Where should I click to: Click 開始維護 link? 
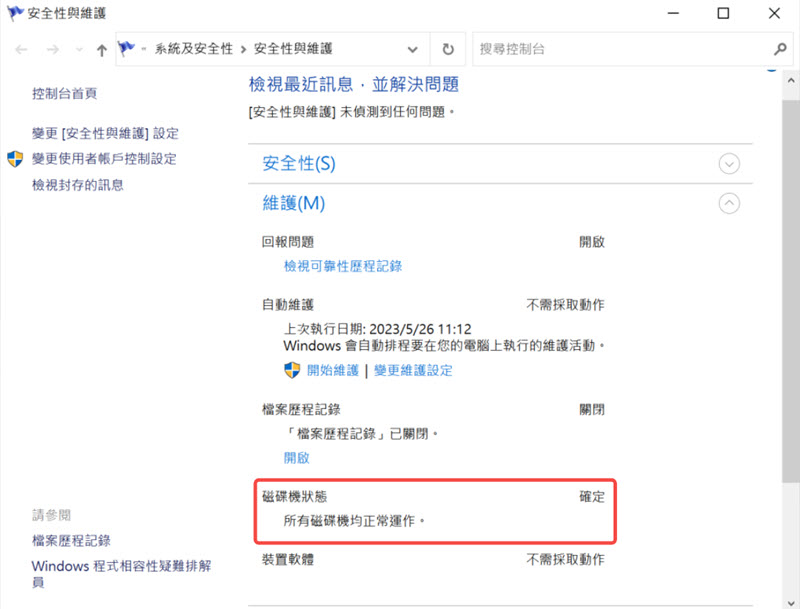pyautogui.click(x=333, y=370)
